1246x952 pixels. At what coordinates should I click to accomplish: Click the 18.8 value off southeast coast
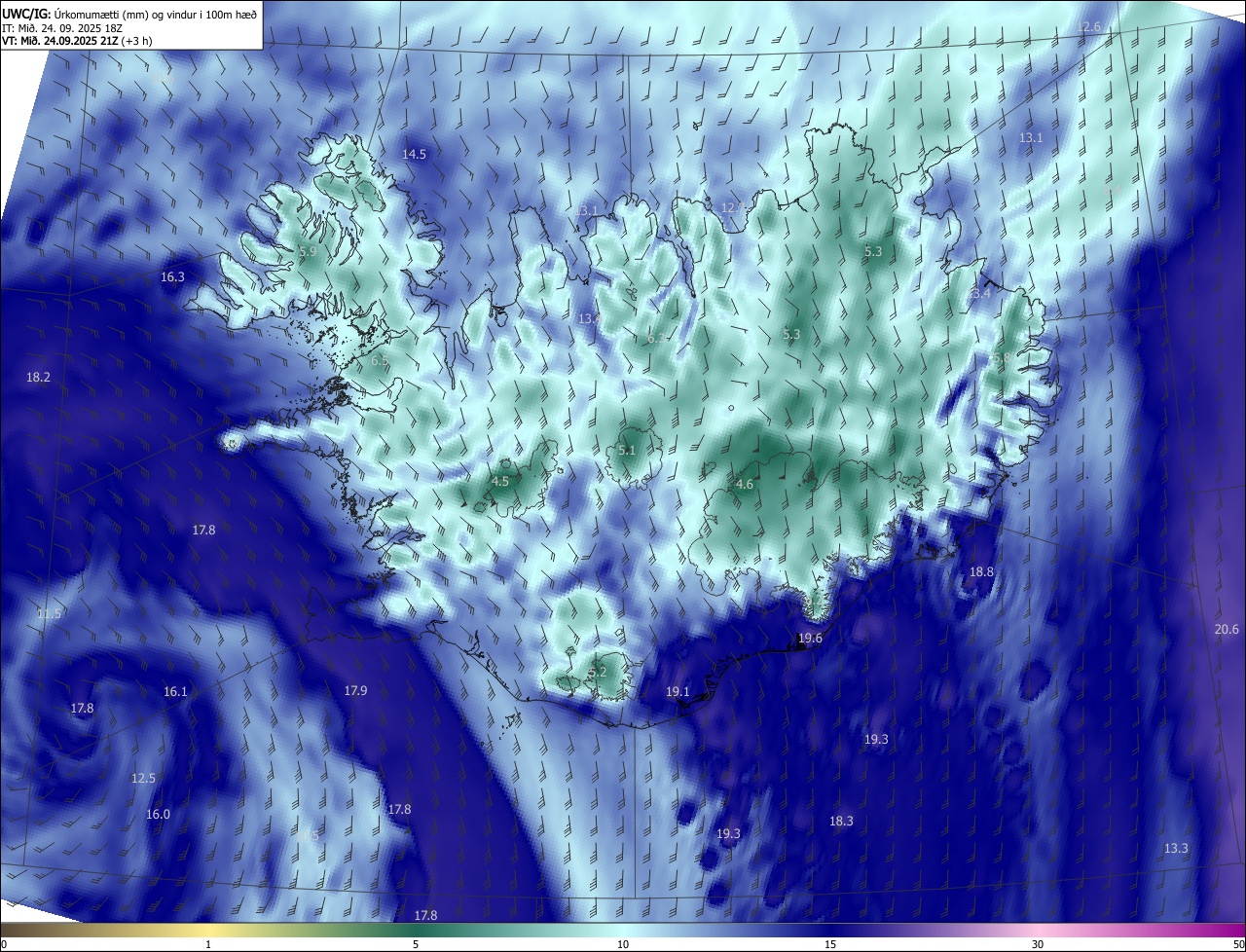(981, 571)
